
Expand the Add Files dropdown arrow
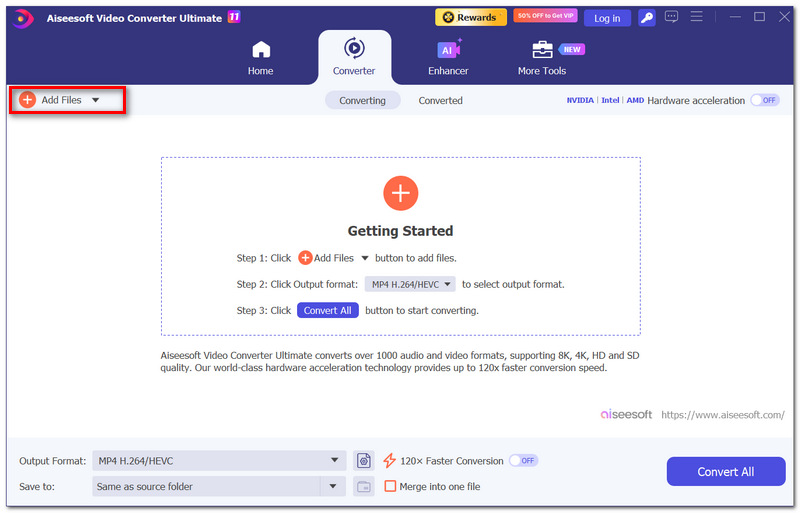pos(95,100)
